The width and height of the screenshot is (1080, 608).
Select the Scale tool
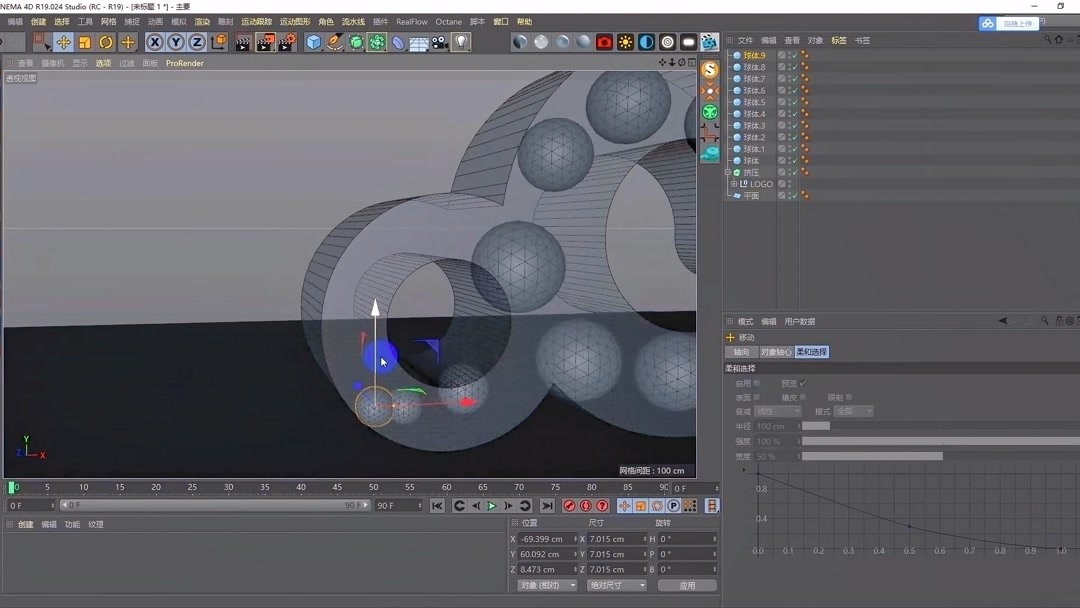85,41
